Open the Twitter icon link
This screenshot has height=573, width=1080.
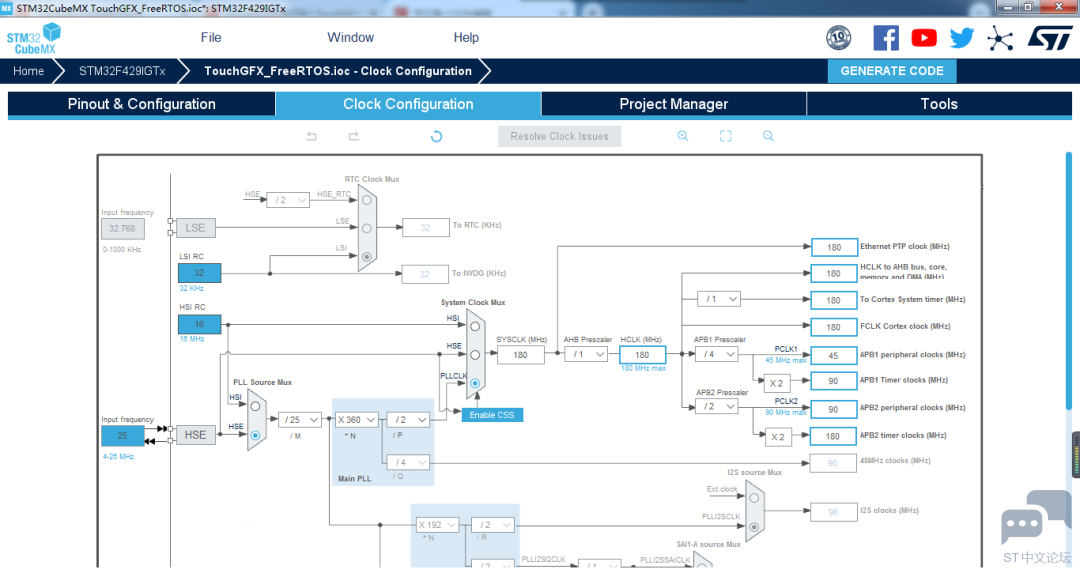click(x=962, y=38)
